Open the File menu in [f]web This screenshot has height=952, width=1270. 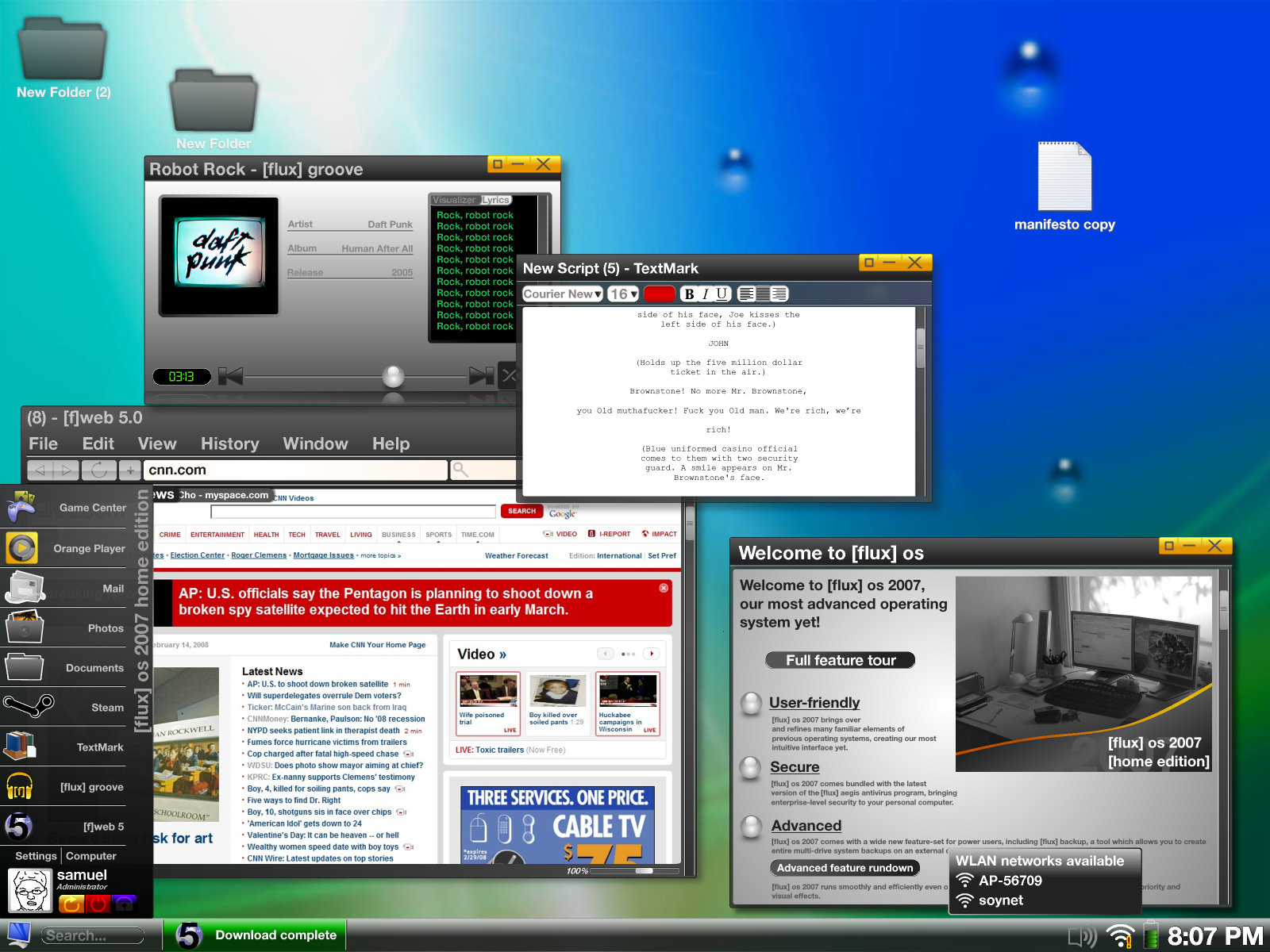click(43, 444)
